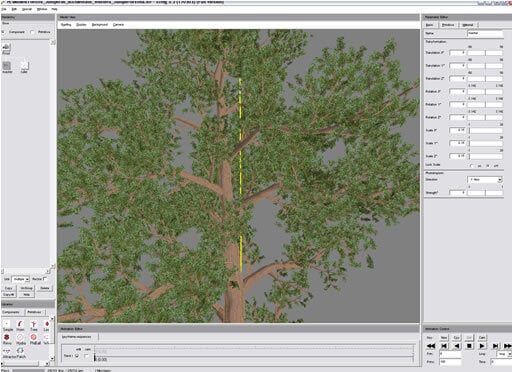Switch to Material tab in Parameter Editor
512x372 pixels.
point(468,25)
